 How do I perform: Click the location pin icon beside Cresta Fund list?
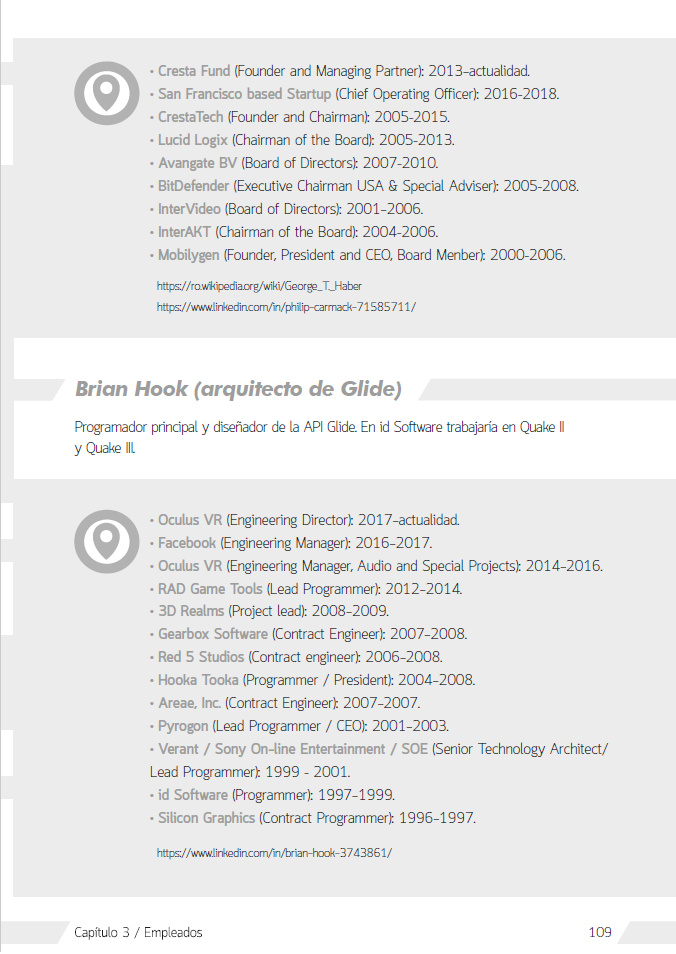point(106,94)
